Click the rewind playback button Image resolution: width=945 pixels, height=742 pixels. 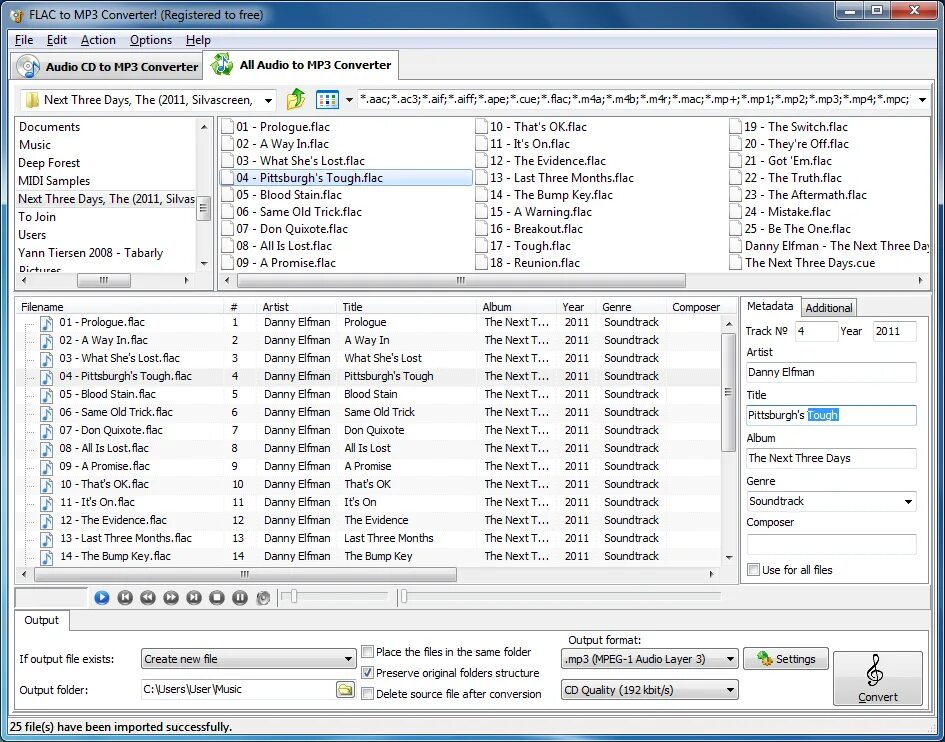point(148,597)
